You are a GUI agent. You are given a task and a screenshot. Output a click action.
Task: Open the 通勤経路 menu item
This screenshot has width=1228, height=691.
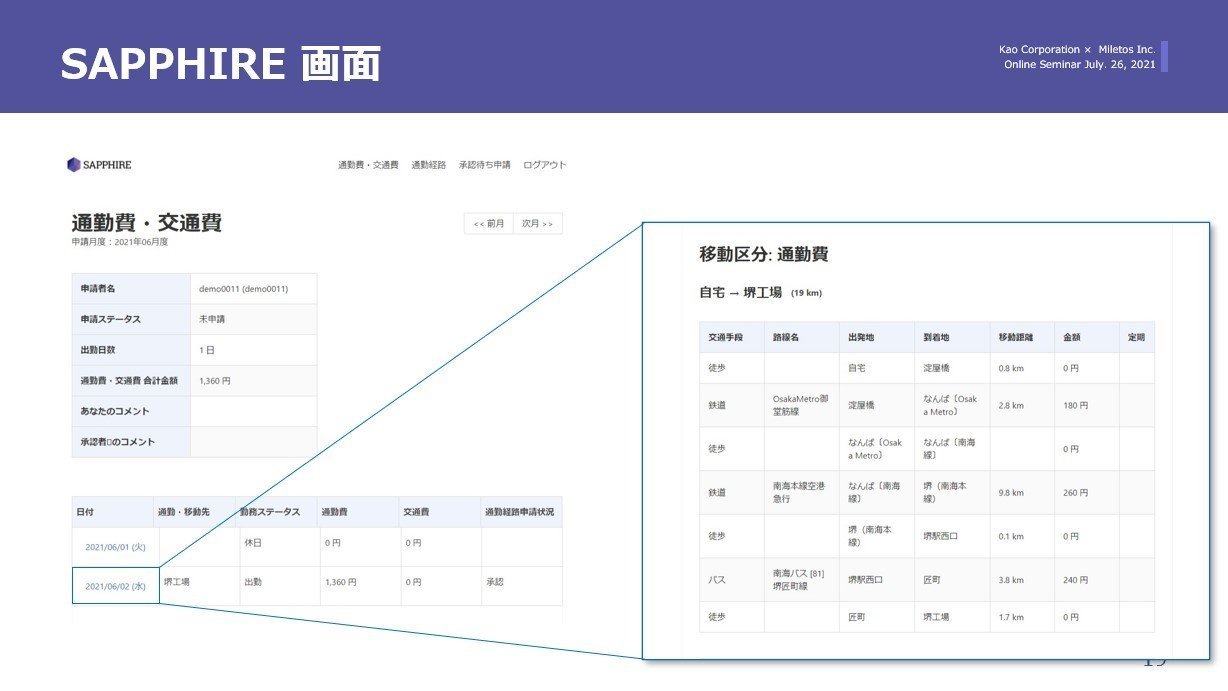click(429, 165)
